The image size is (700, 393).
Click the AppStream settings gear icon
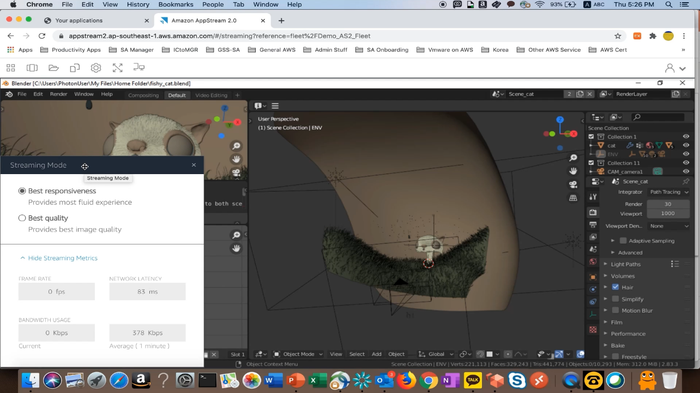(96, 68)
